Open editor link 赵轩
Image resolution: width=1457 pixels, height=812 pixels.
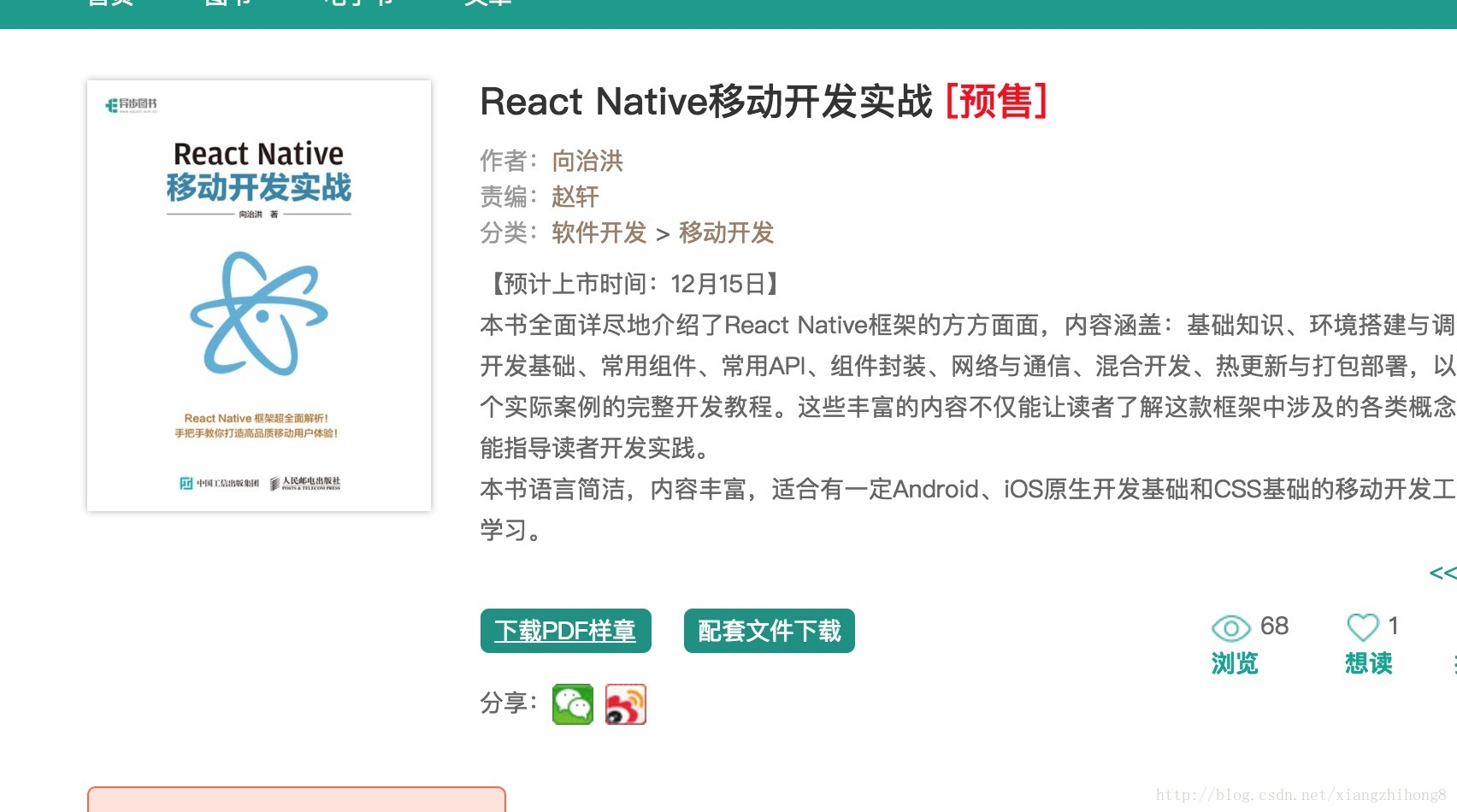[x=575, y=197]
